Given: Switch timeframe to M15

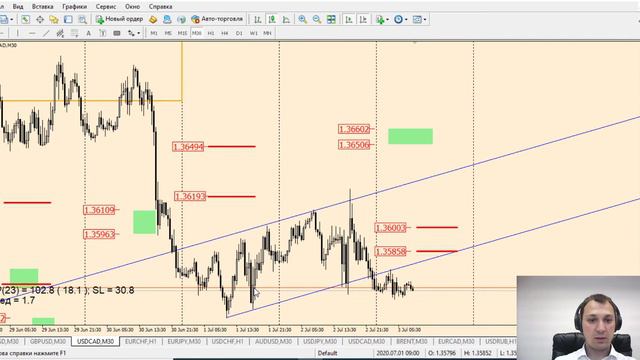Looking at the screenshot, I should coord(182,33).
